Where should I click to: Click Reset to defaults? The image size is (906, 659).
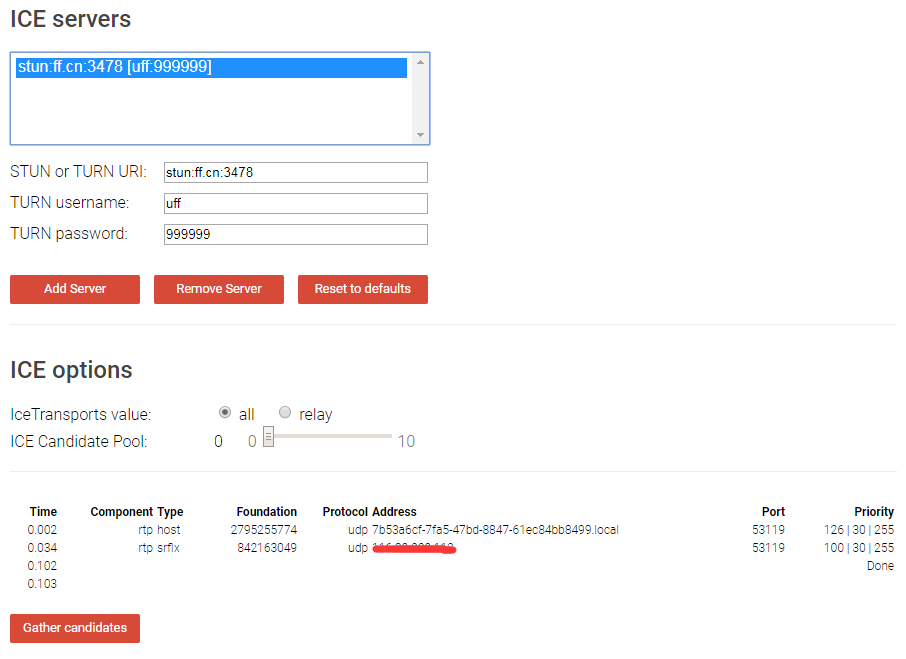point(362,289)
